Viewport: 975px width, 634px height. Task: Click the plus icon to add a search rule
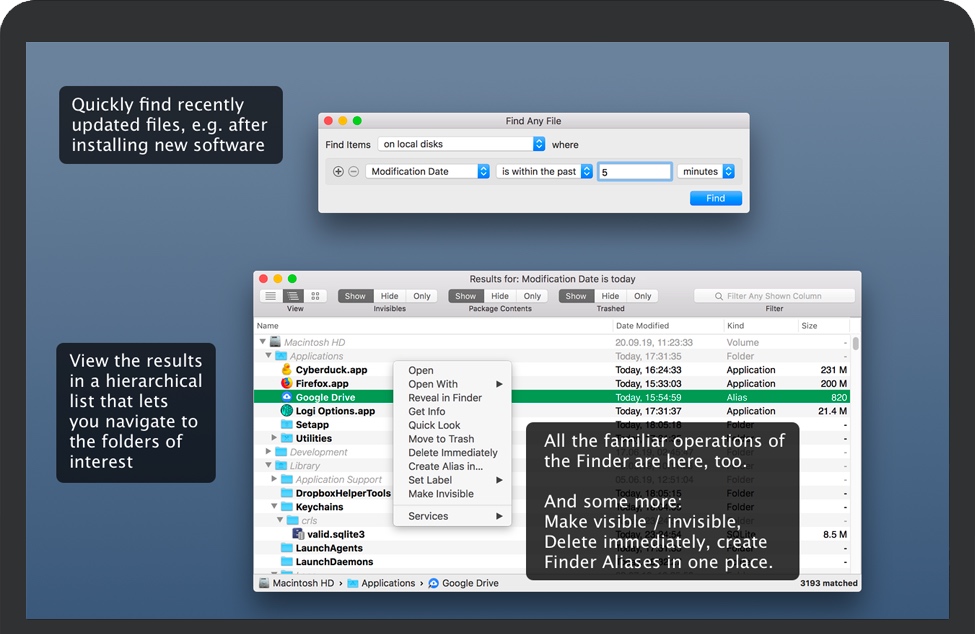338,172
